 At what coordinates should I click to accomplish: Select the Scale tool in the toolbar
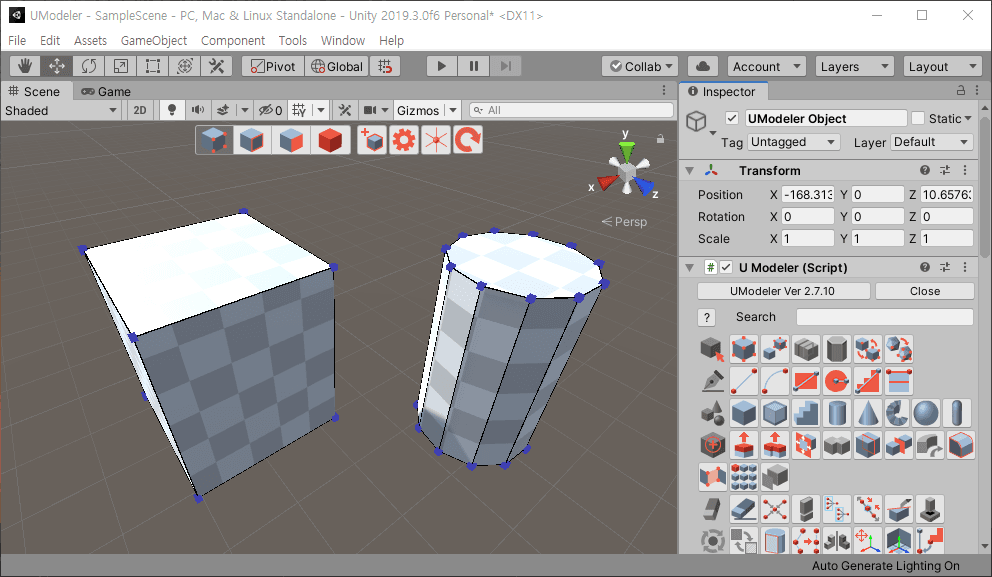[x=121, y=66]
